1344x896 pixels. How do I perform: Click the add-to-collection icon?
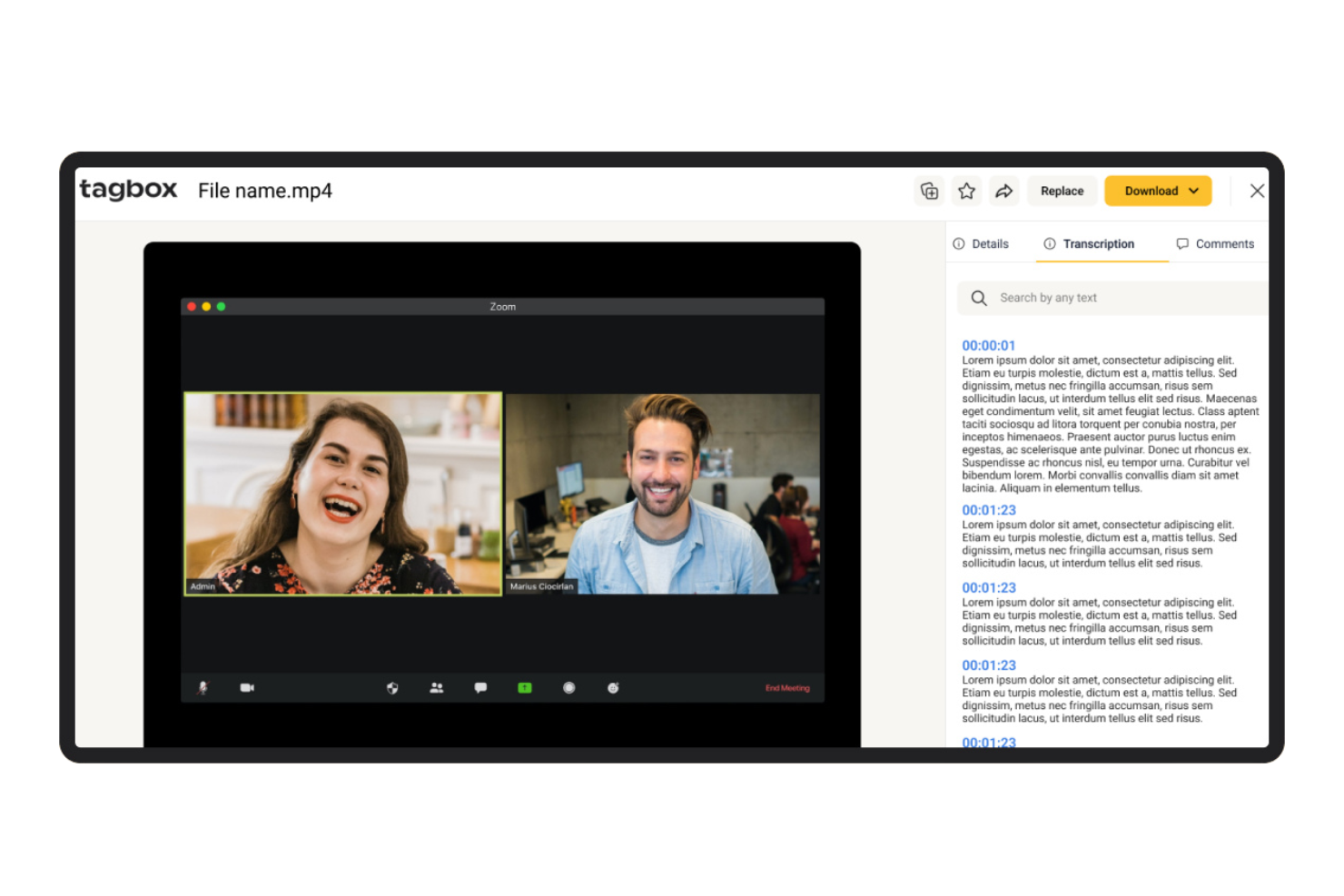tap(929, 191)
